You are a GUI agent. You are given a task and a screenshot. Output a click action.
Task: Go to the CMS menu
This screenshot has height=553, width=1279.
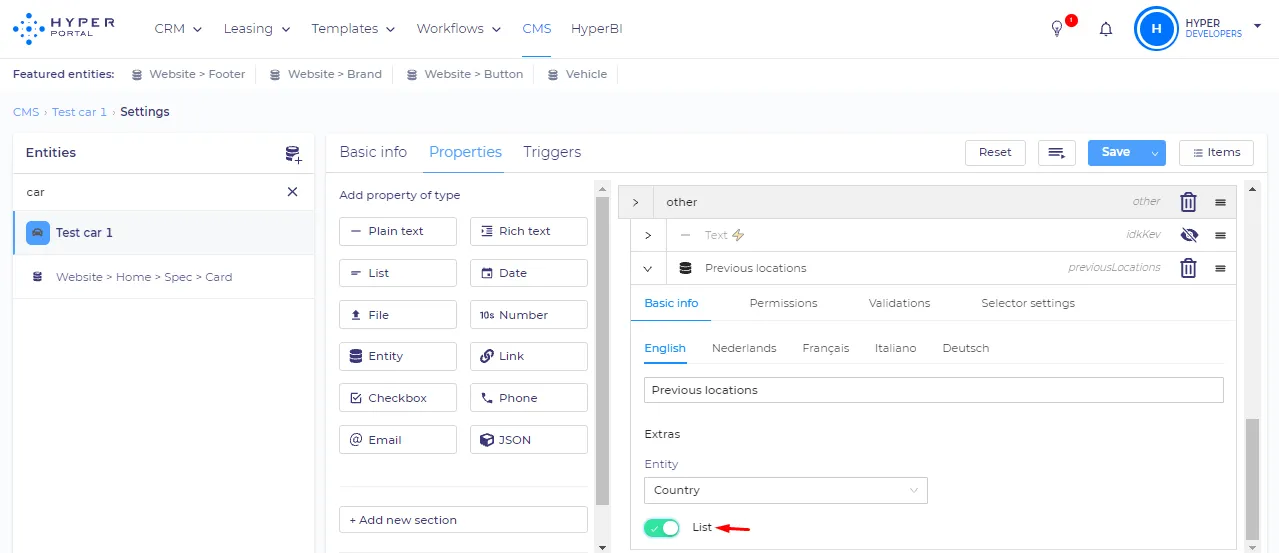(537, 29)
